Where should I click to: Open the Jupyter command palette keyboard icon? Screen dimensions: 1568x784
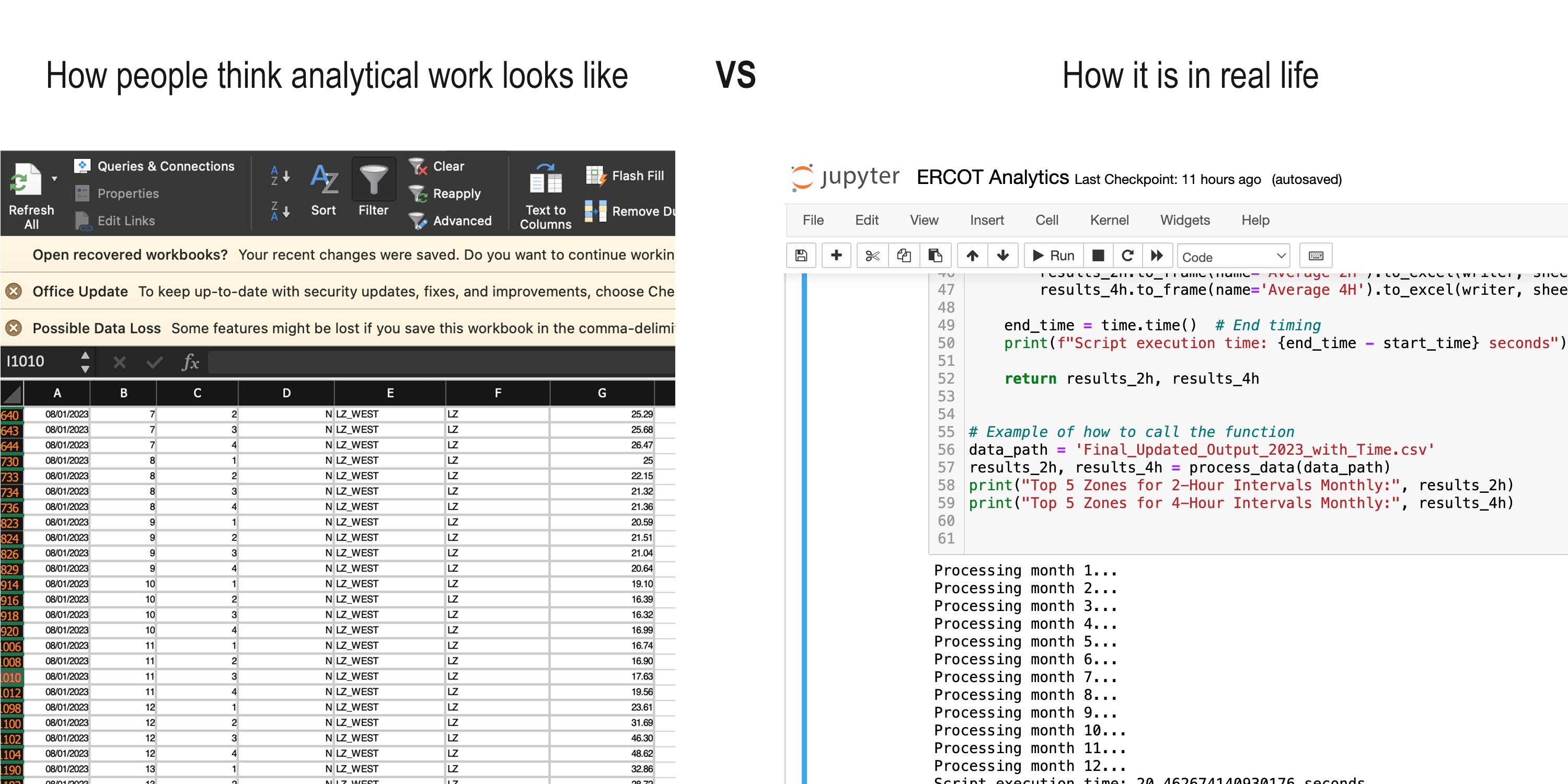[x=1316, y=256]
